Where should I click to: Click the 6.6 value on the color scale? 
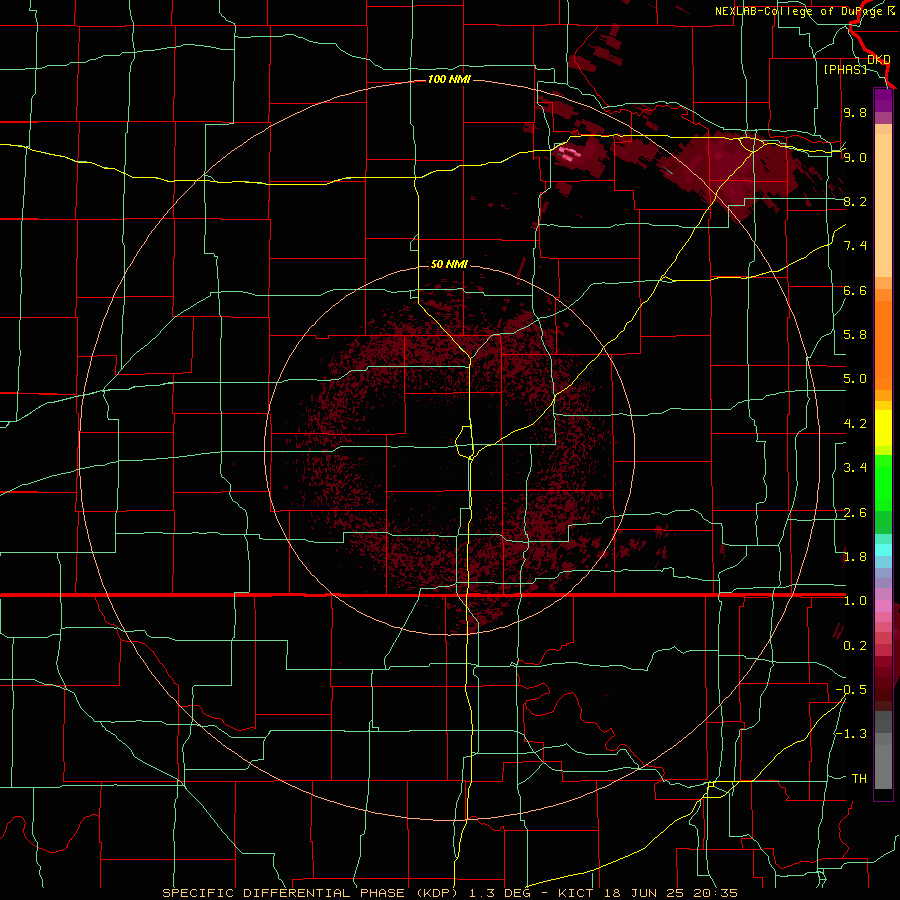[x=855, y=290]
